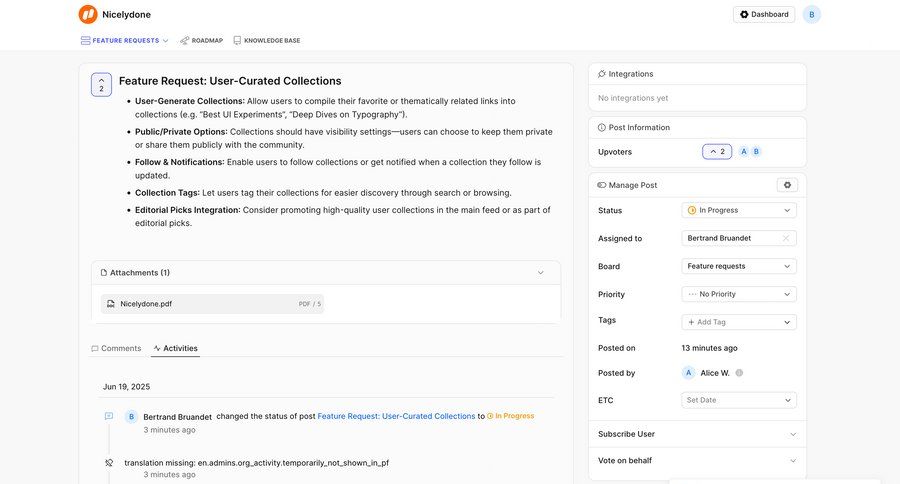The height and width of the screenshot is (484, 900).
Task: Click the '13 minutes ago' posted time
Action: tap(709, 348)
